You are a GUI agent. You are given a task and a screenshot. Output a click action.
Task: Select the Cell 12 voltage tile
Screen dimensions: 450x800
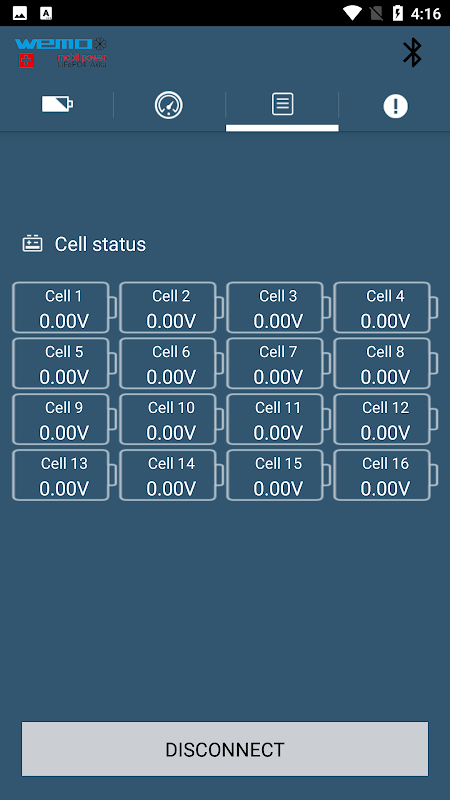point(386,419)
